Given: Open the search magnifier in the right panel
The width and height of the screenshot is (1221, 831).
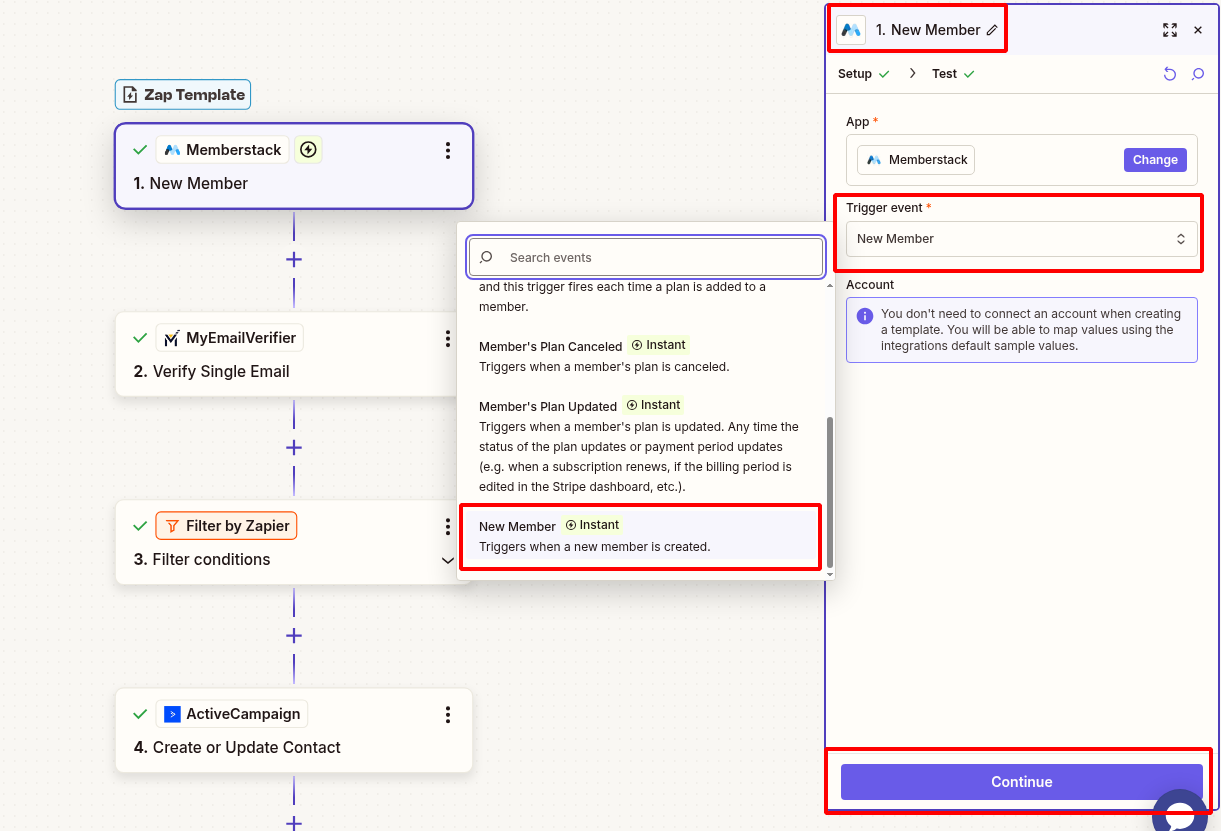Looking at the screenshot, I should [x=1198, y=73].
